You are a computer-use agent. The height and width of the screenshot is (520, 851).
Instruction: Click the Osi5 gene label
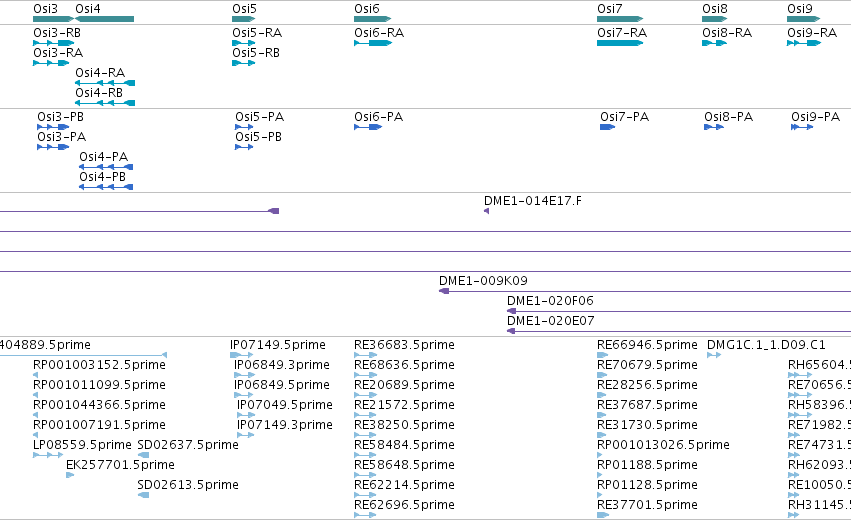244,9
